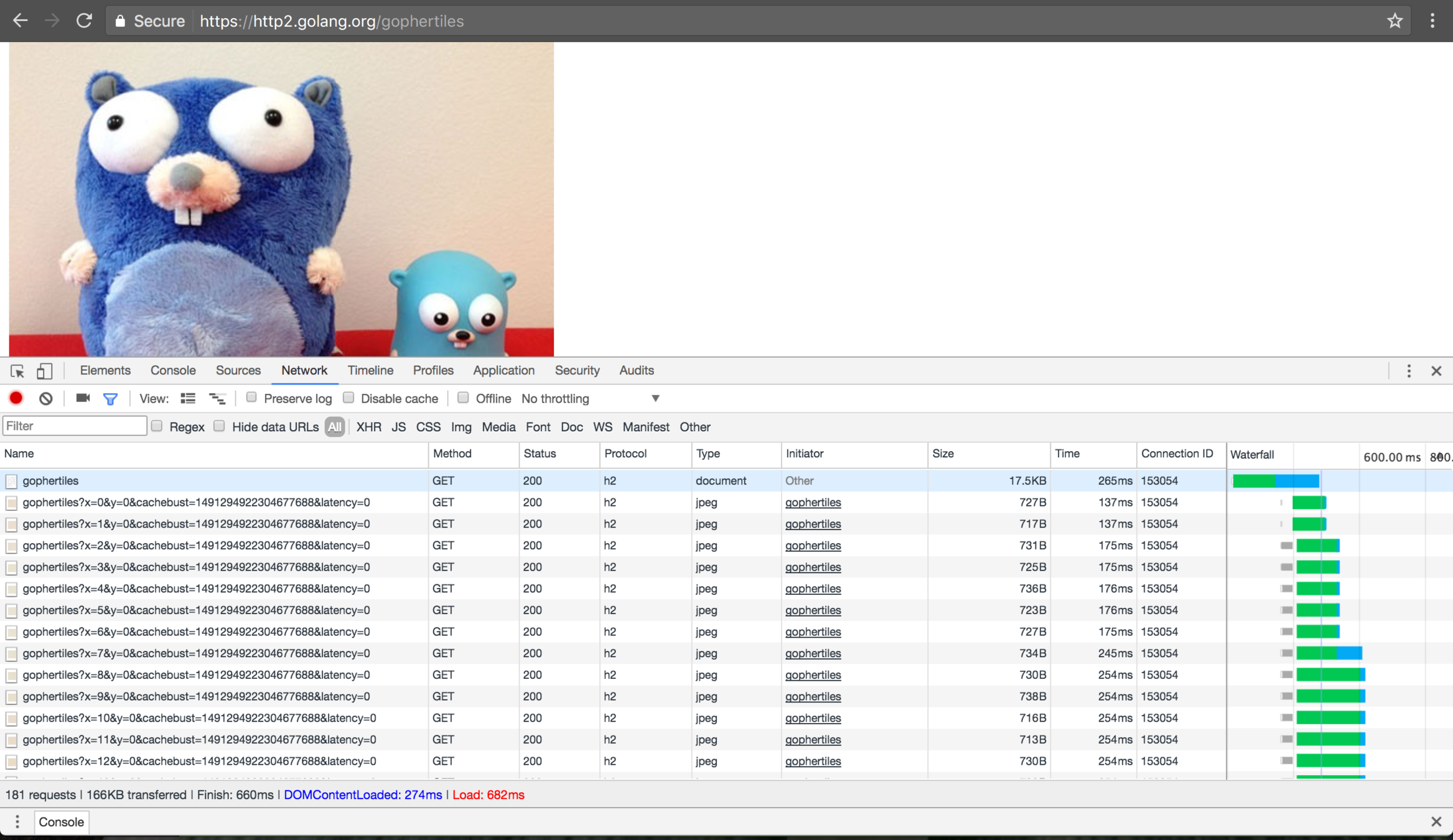
Task: Toggle the device toolbar icon
Action: pyautogui.click(x=44, y=371)
